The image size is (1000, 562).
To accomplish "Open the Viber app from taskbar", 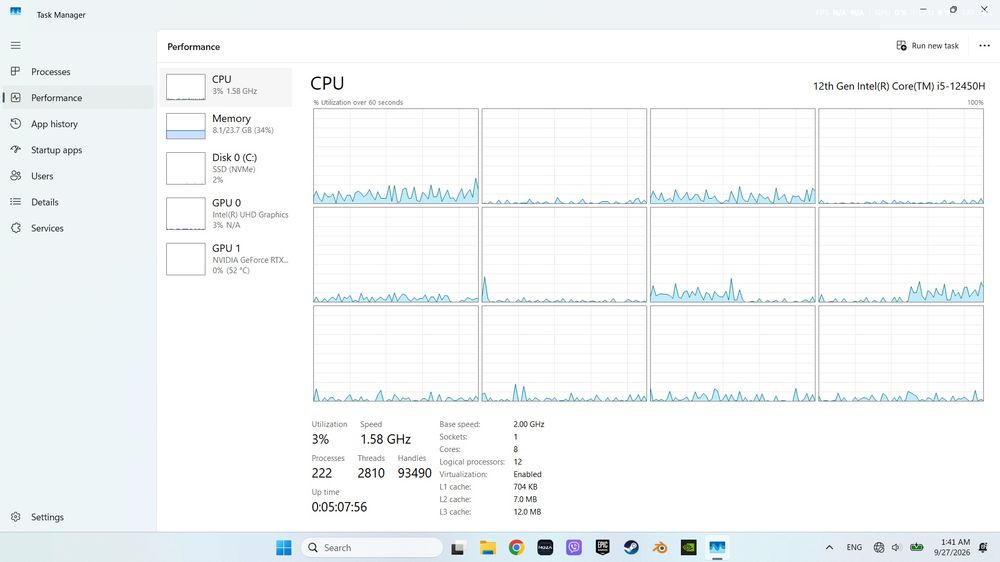I will point(574,547).
